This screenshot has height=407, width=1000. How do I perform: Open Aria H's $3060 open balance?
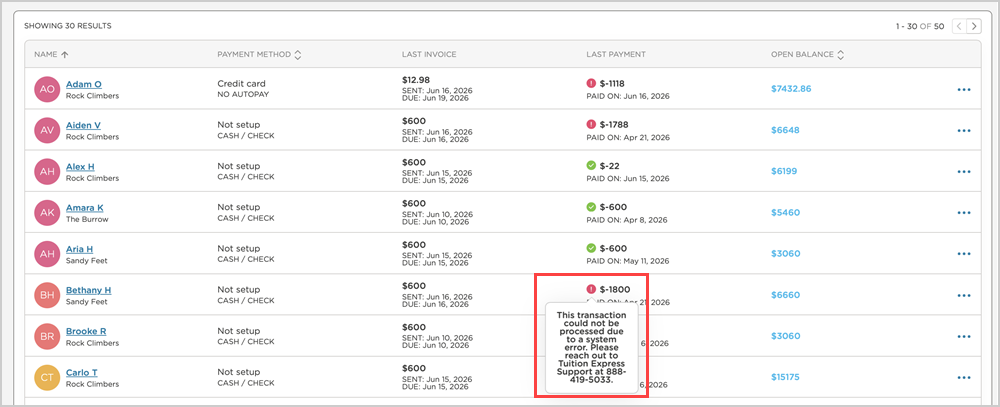tap(786, 253)
